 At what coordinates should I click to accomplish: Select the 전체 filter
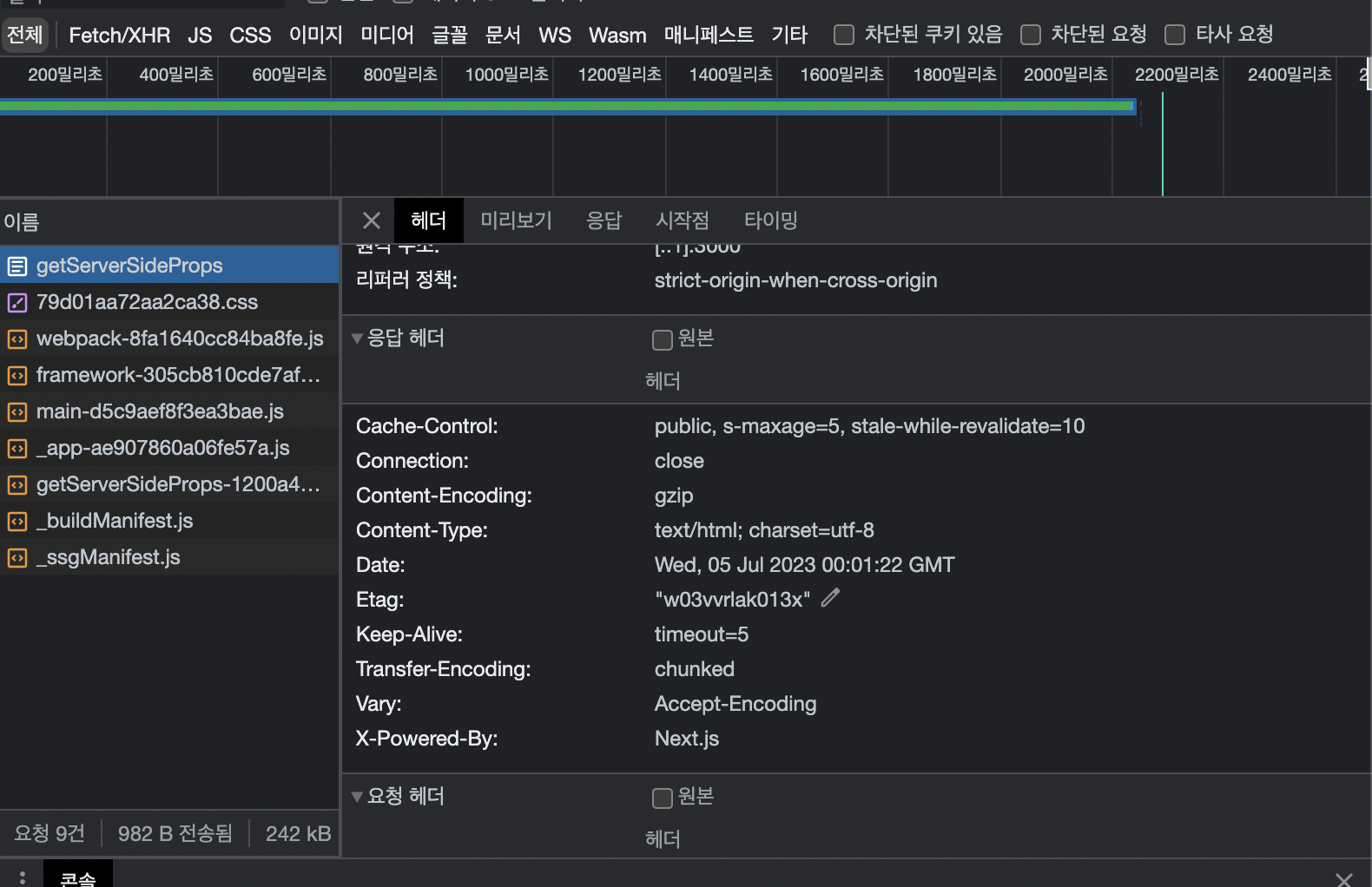click(24, 35)
